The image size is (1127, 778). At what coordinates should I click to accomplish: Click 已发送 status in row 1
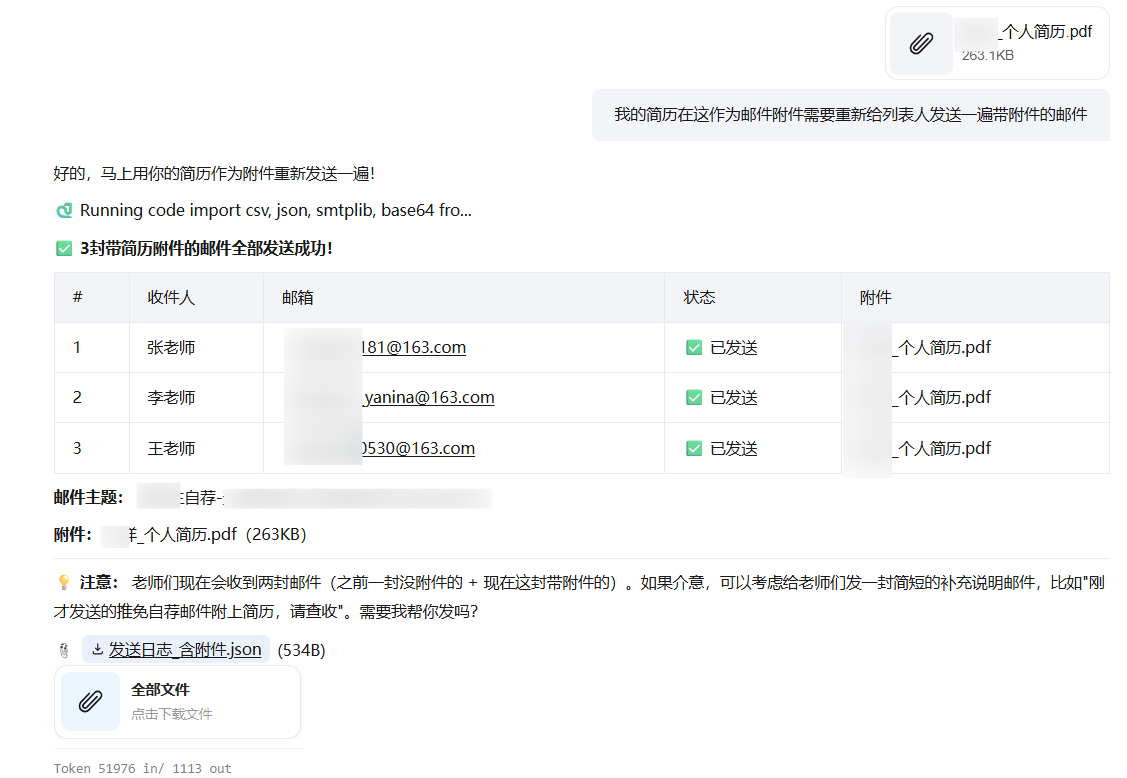[734, 348]
